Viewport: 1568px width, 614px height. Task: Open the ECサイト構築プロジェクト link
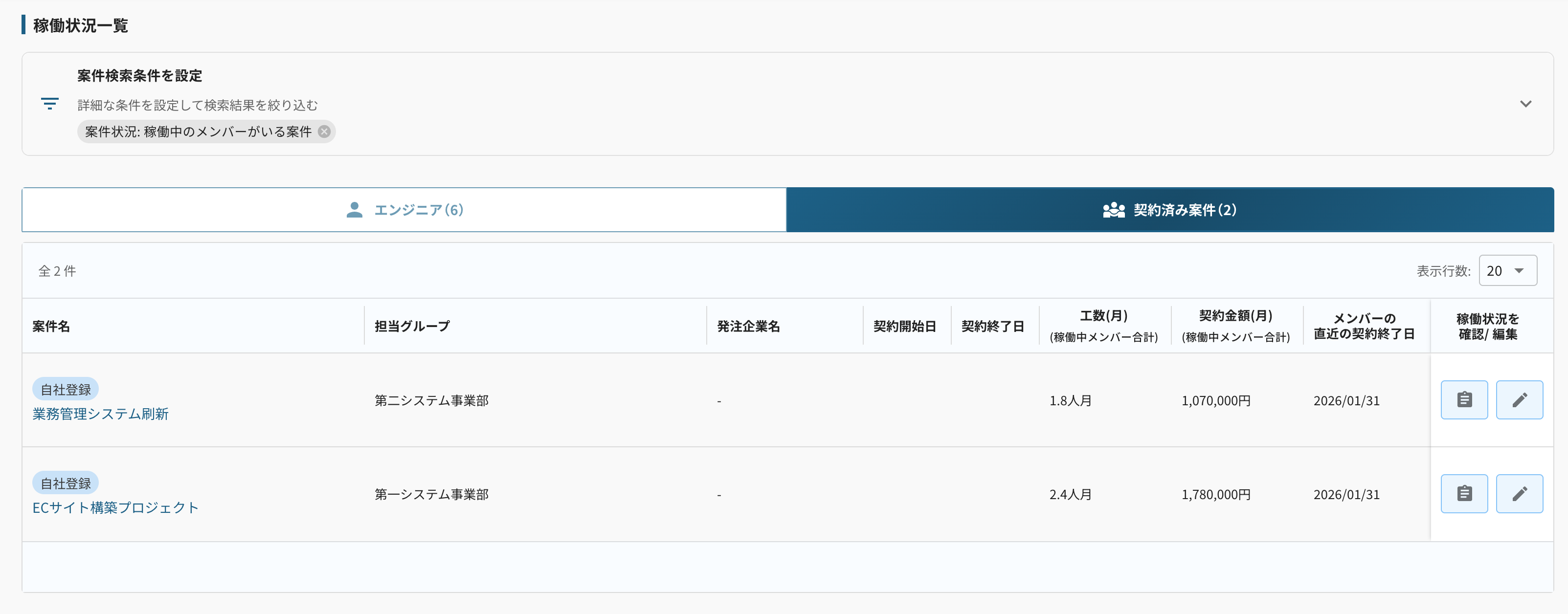(x=115, y=507)
